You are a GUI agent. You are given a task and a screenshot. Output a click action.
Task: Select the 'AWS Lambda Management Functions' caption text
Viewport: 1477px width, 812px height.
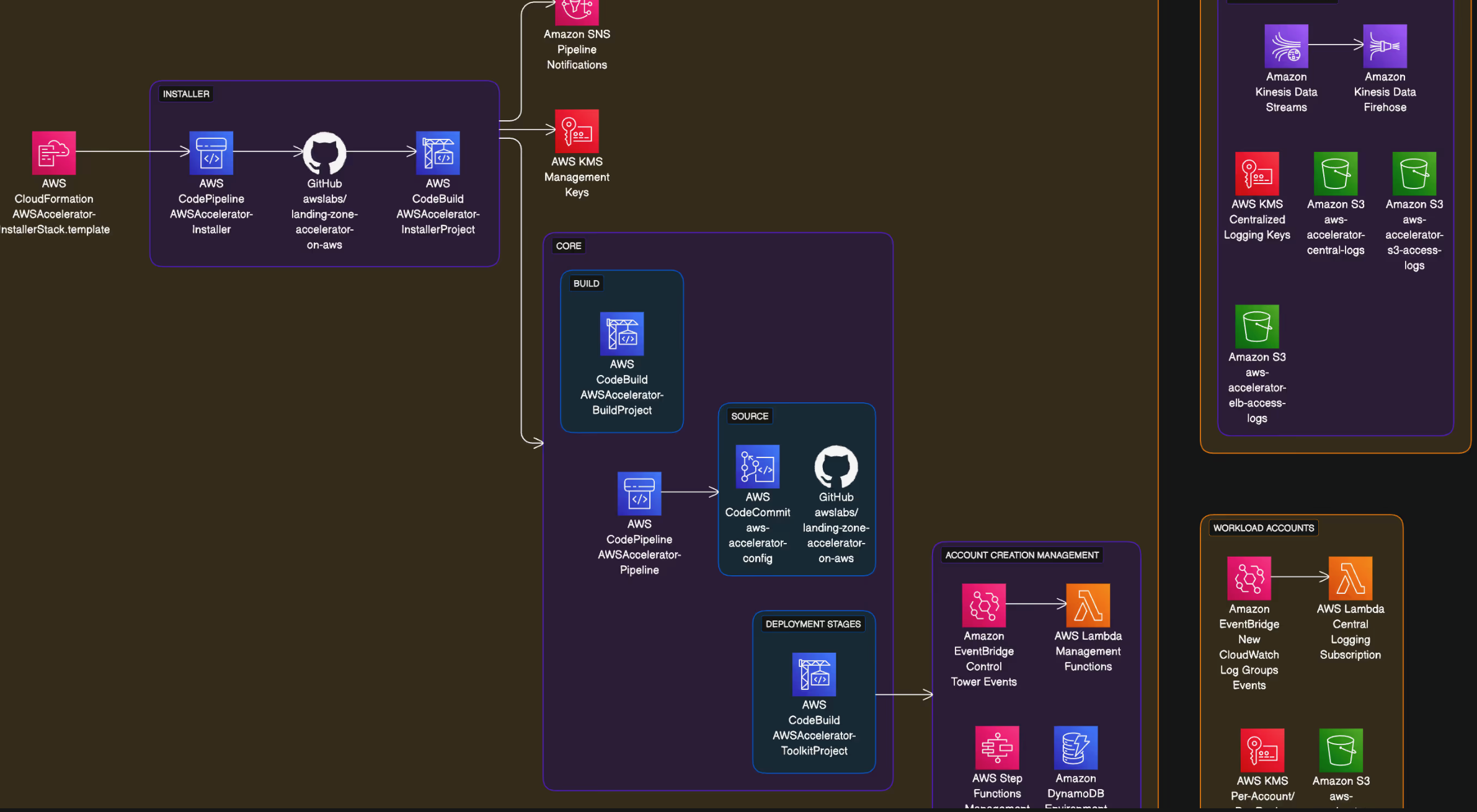click(x=1088, y=651)
